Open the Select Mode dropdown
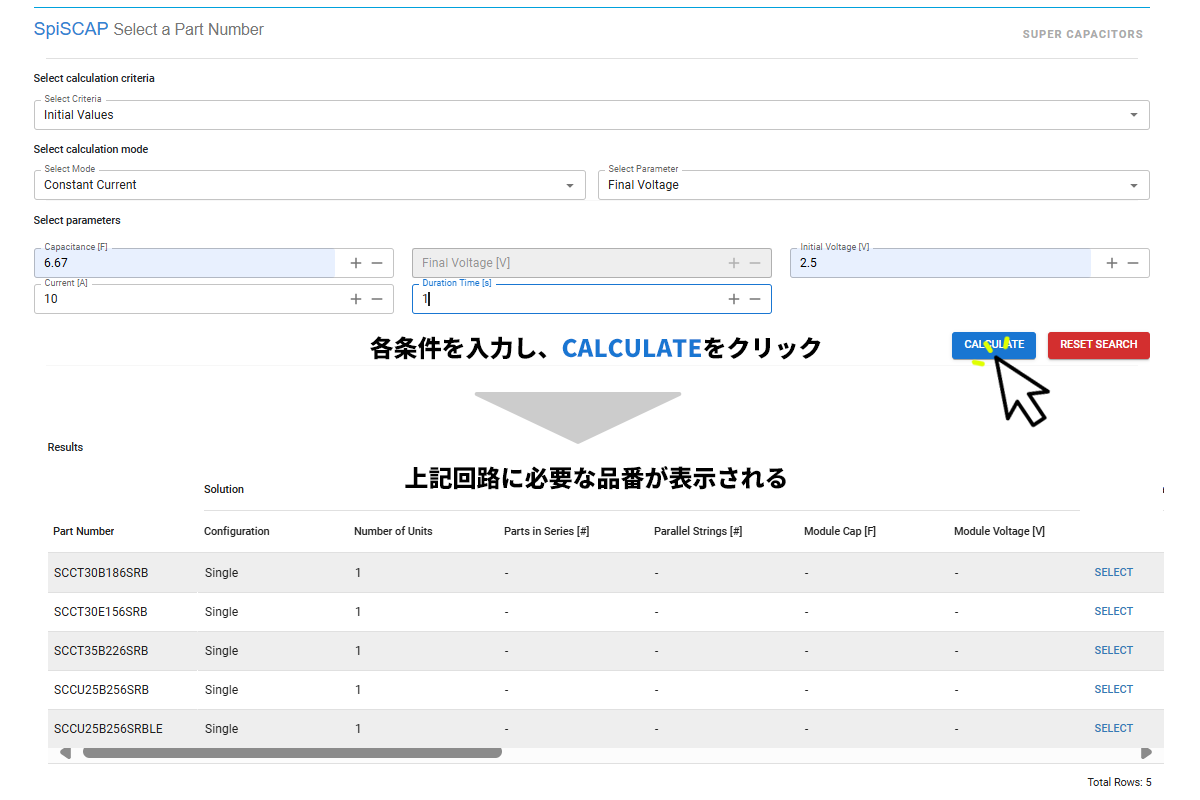Image resolution: width=1200 pixels, height=800 pixels. tap(309, 185)
